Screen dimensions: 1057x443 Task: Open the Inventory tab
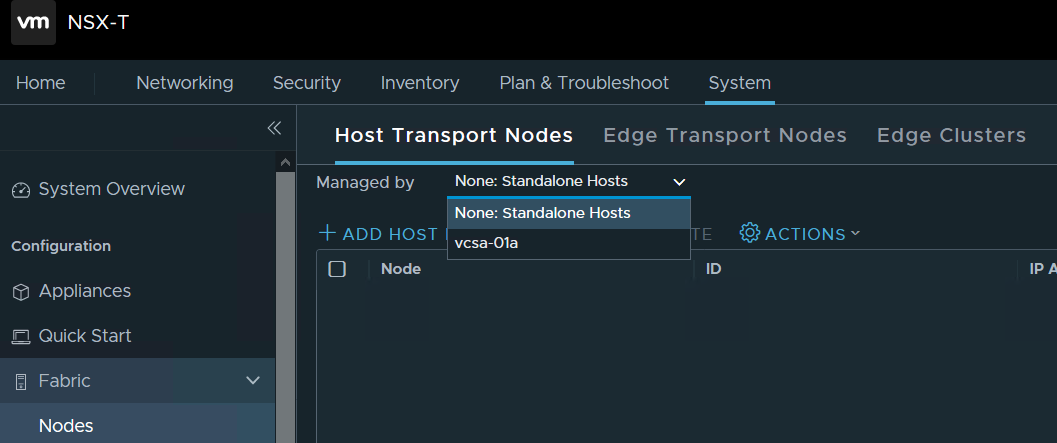[x=420, y=83]
